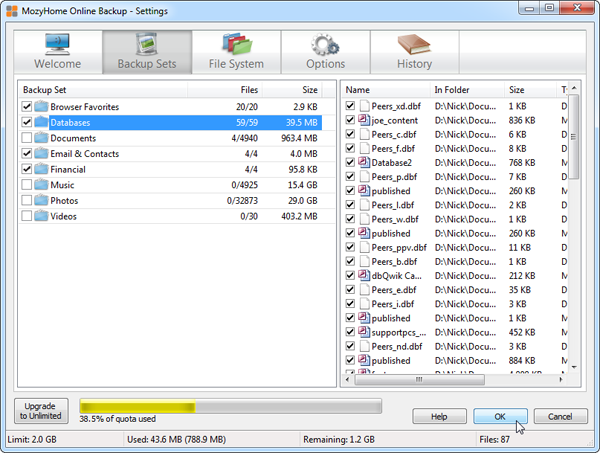Click the file list scroll down arrow
The width and height of the screenshot is (600, 453).
click(x=574, y=367)
